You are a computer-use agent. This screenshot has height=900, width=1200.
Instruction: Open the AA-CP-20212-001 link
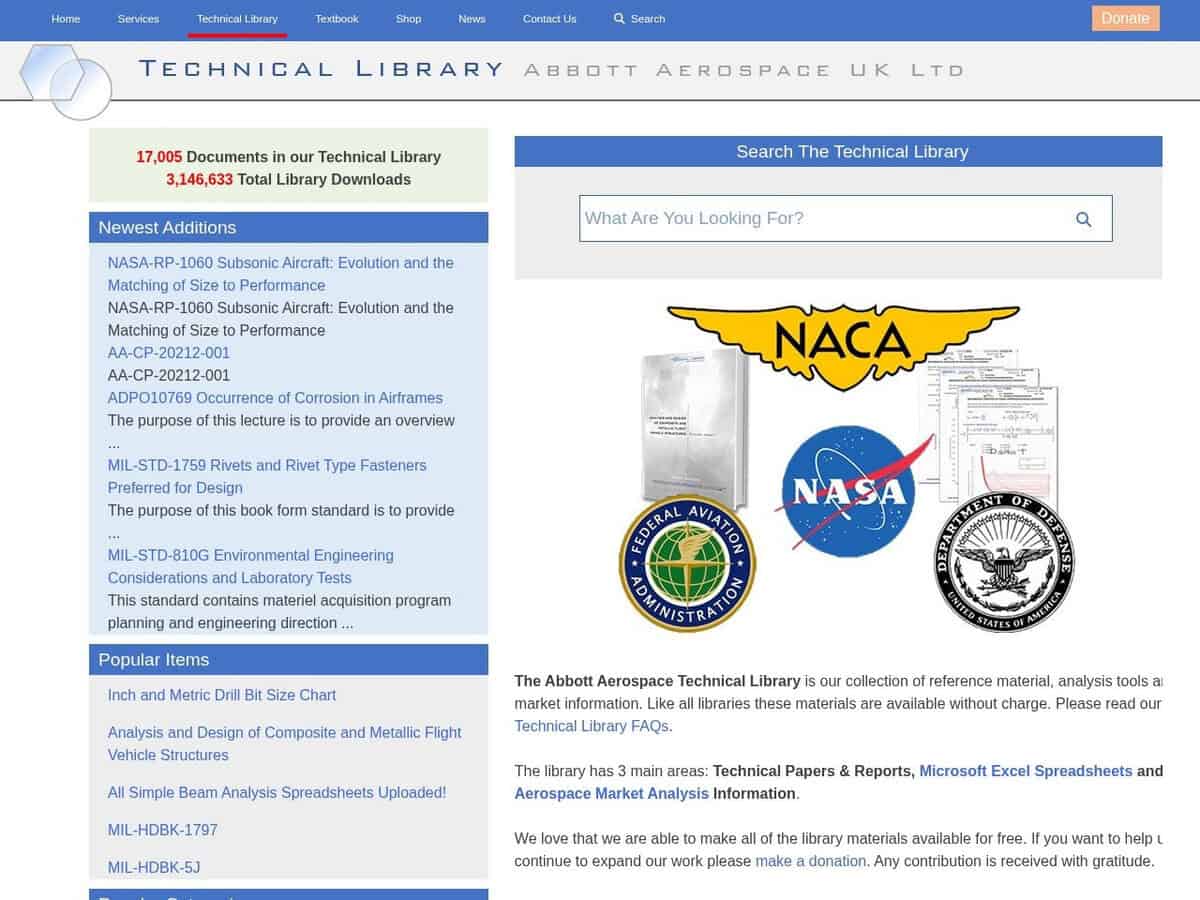(169, 353)
